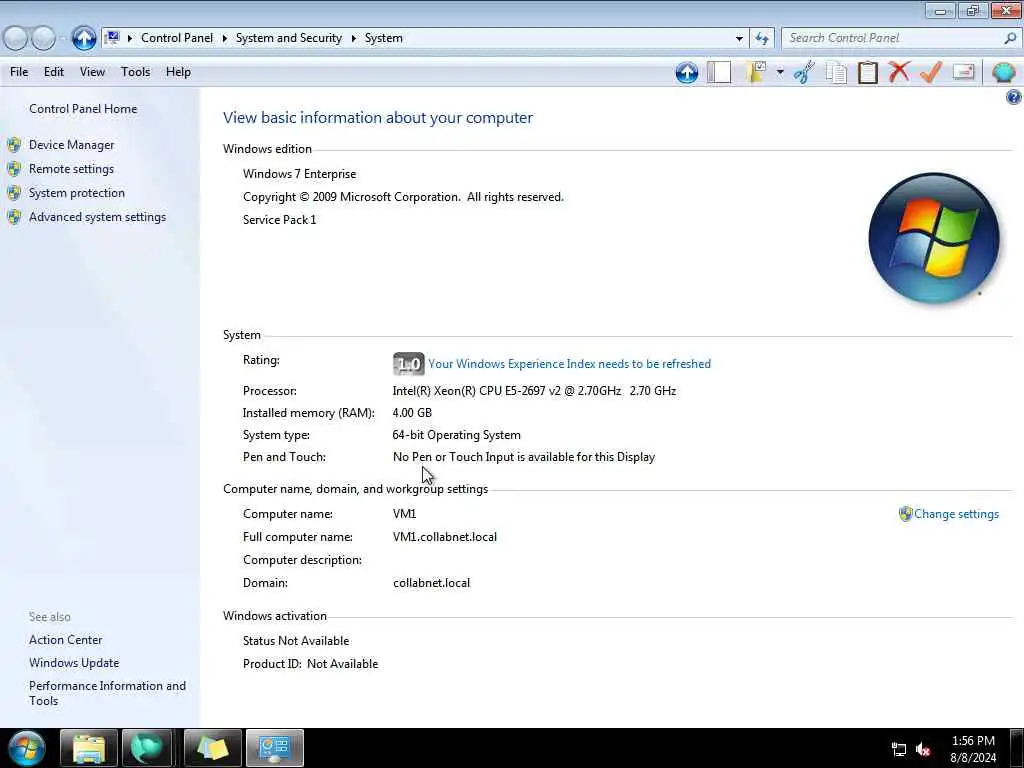1024x768 pixels.
Task: Click the Cut scissors icon
Action: pyautogui.click(x=805, y=72)
